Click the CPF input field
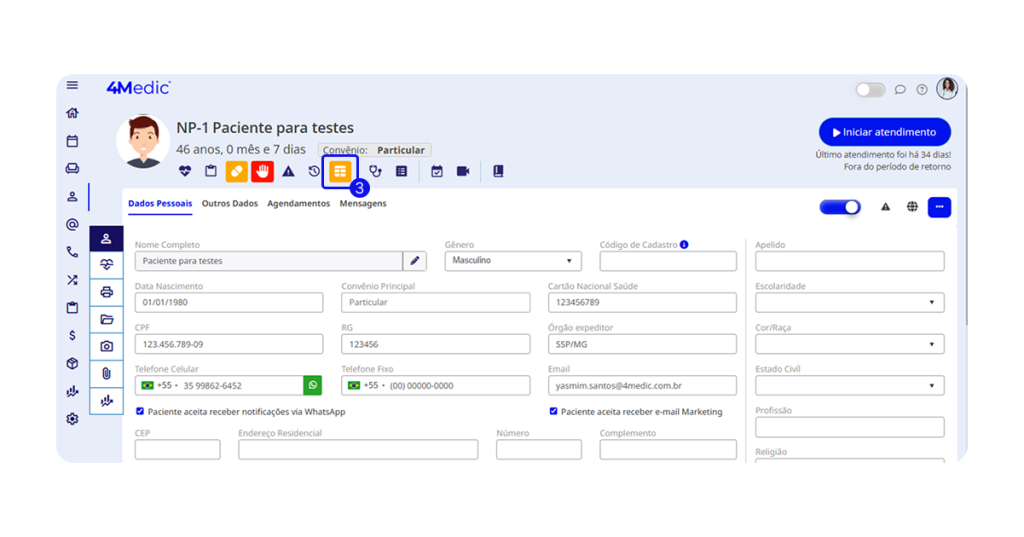Viewport: 1024px width, 537px height. point(228,344)
